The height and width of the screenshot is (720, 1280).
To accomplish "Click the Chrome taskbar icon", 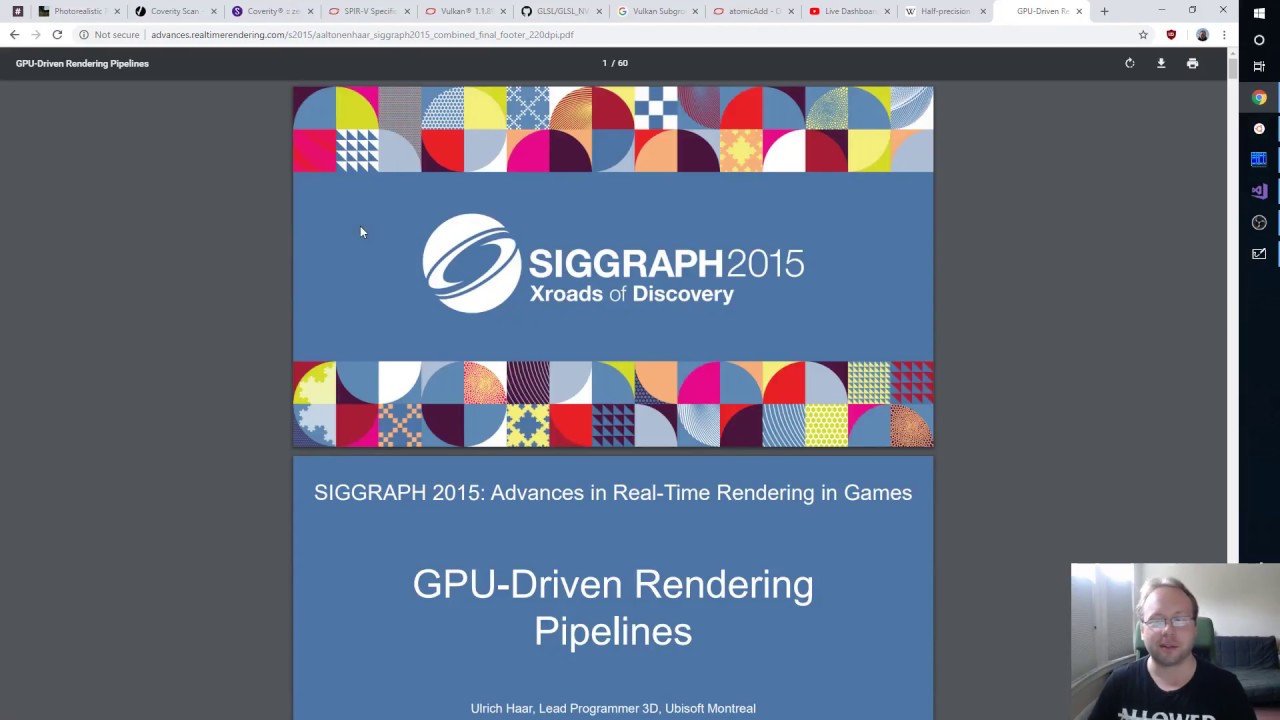I will (1259, 98).
